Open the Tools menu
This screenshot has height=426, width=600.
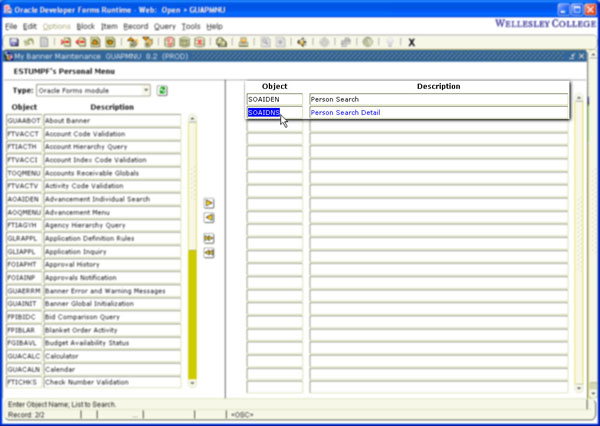tap(191, 26)
